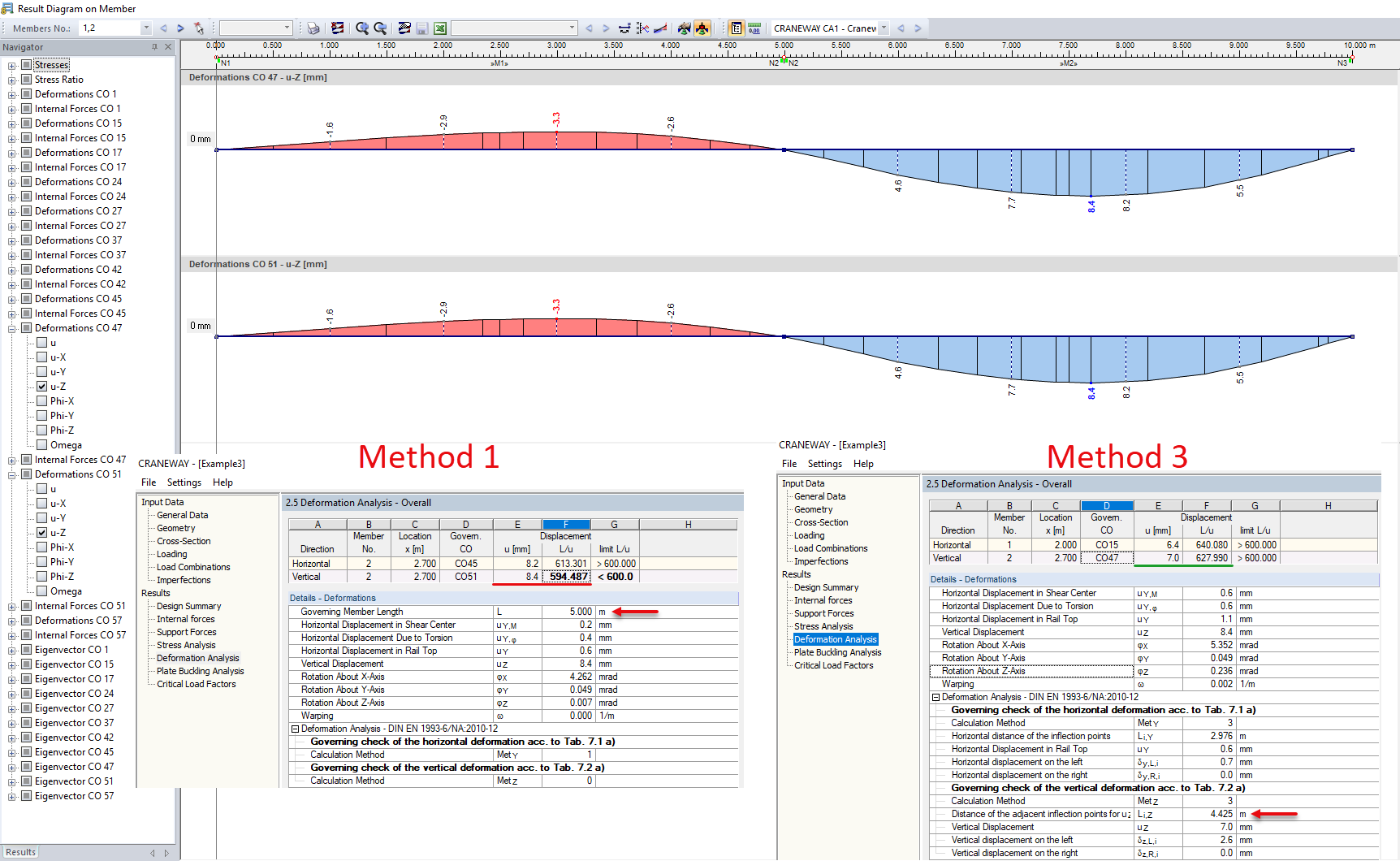Export the result table to Excel
This screenshot has width=1400, height=861.
[439, 28]
